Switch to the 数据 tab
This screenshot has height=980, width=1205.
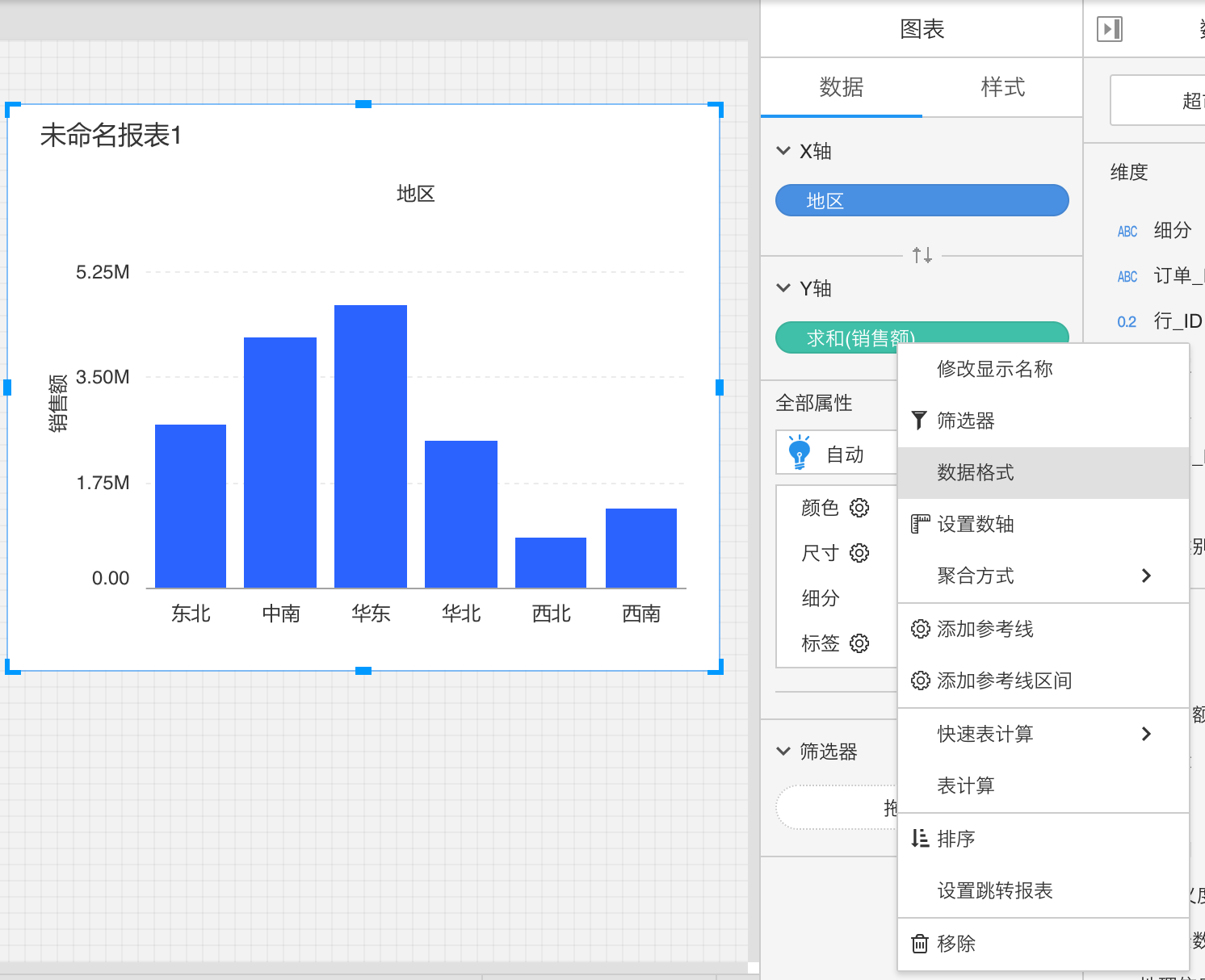841,87
